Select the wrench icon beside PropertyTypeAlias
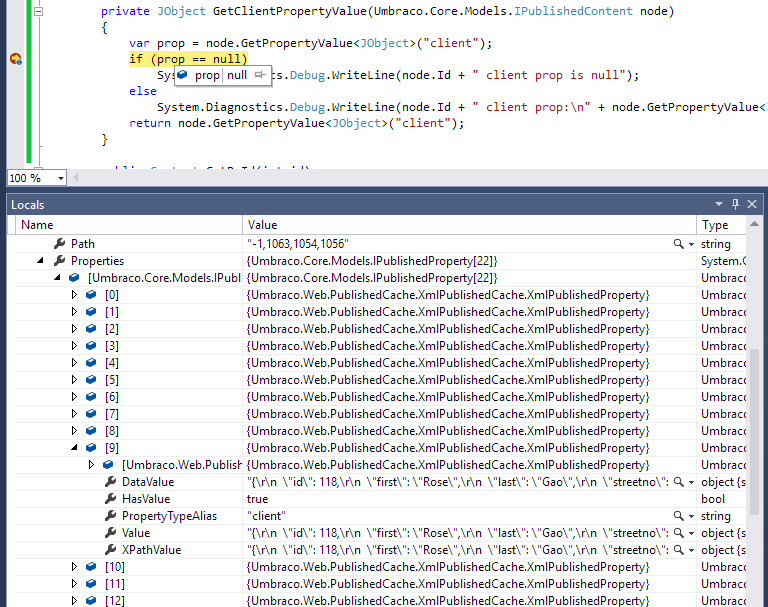This screenshot has width=768, height=607. click(x=111, y=515)
